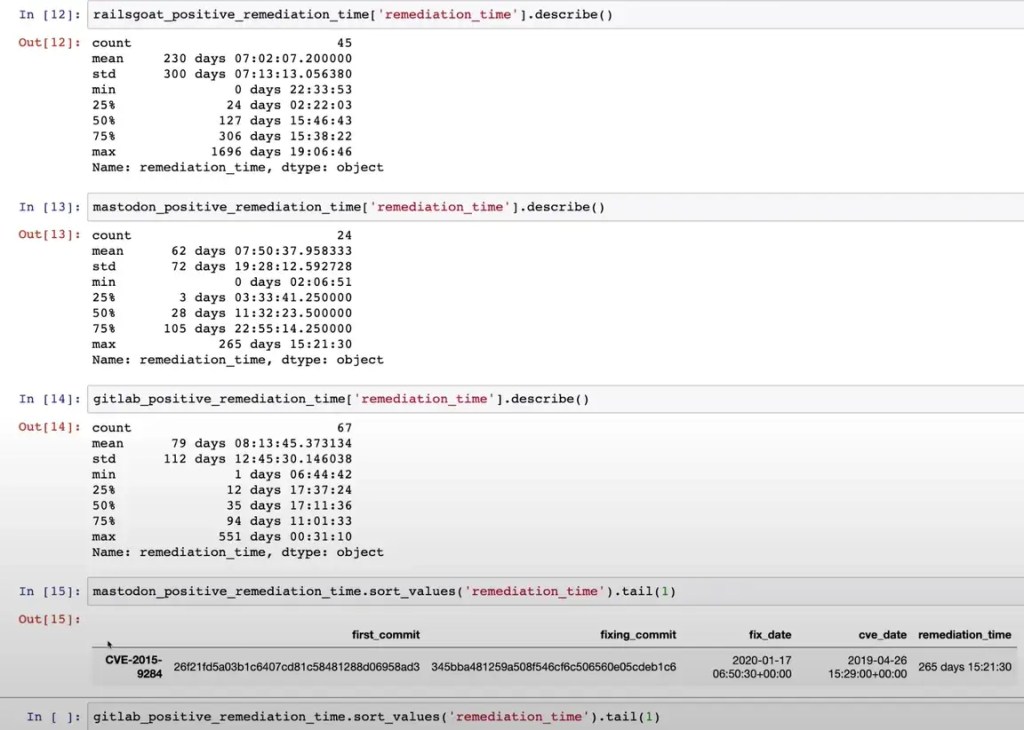Click median value 127 days 15:46:43
The width and height of the screenshot is (1024, 730).
(285, 121)
